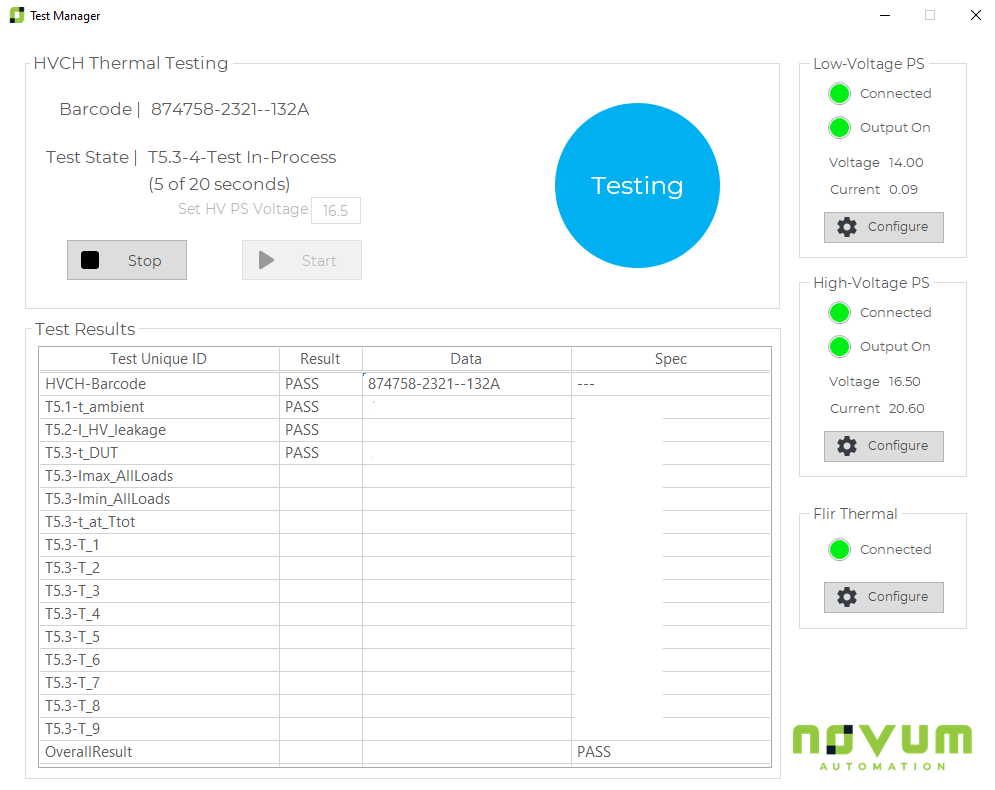The width and height of the screenshot is (995, 790).
Task: Click the Start button's play triangle icon
Action: (x=267, y=260)
